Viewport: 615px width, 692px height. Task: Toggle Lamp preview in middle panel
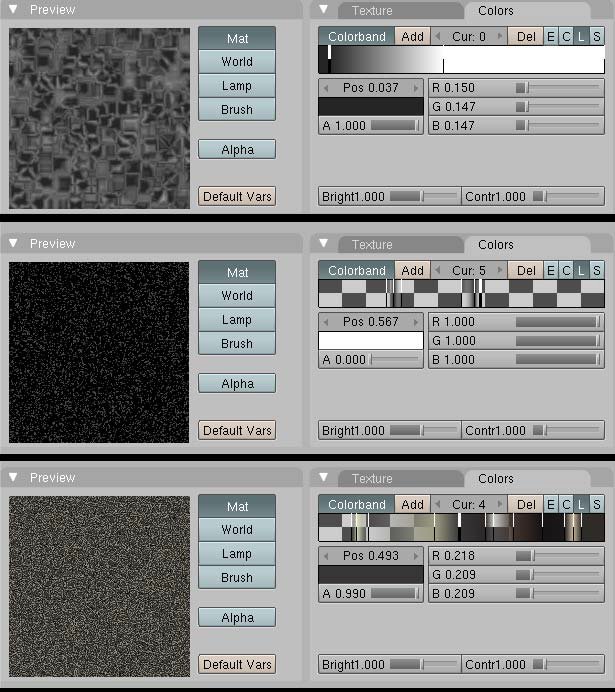[x=237, y=320]
